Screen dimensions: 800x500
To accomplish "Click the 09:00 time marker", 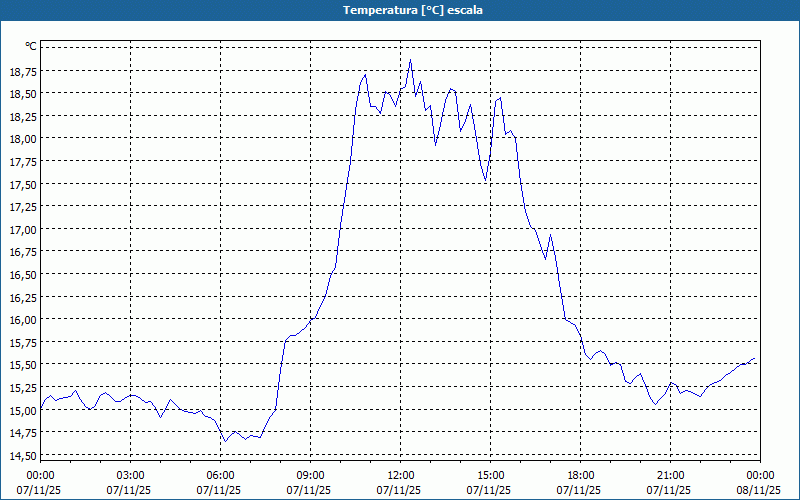I will (x=311, y=475).
